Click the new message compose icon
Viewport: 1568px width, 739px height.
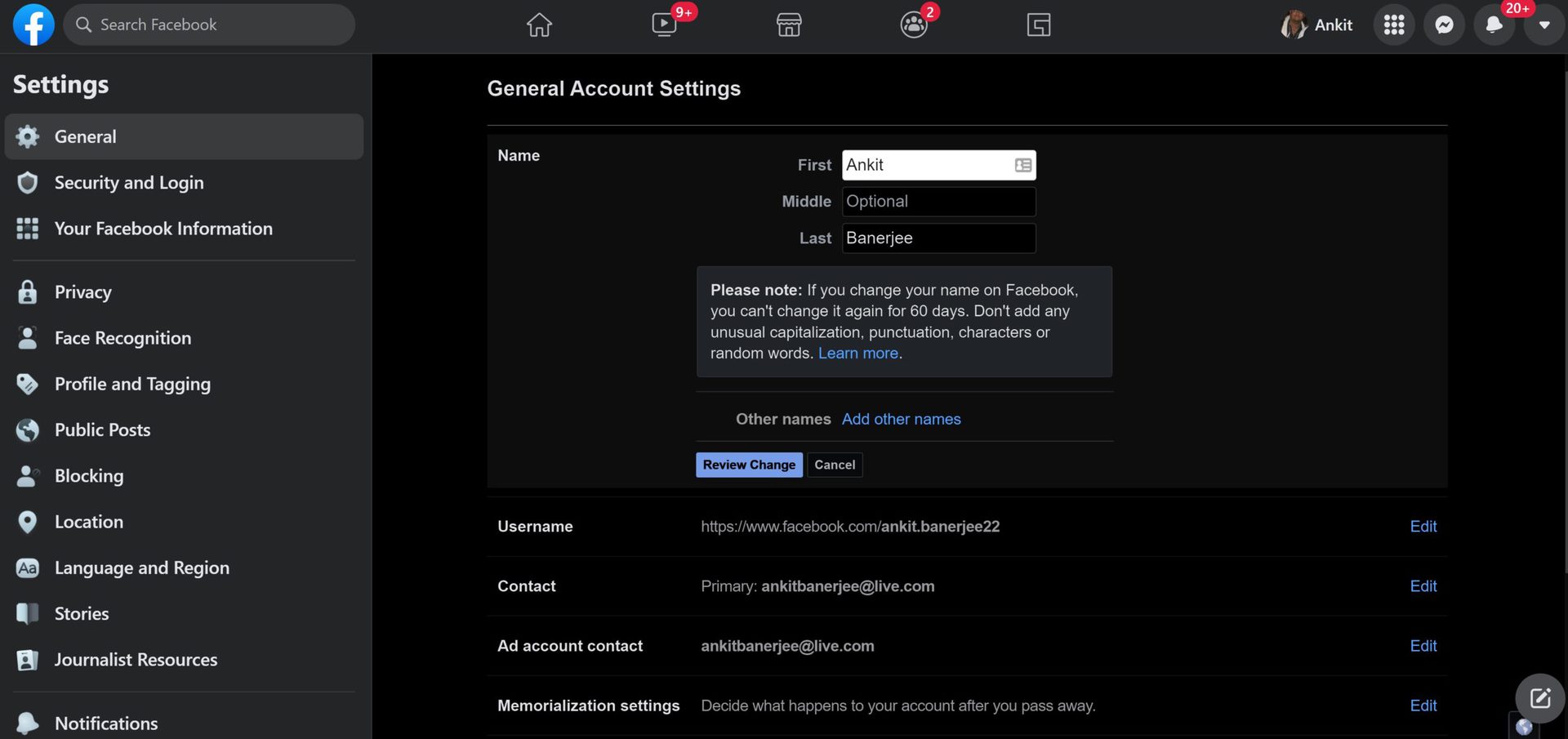click(x=1539, y=698)
